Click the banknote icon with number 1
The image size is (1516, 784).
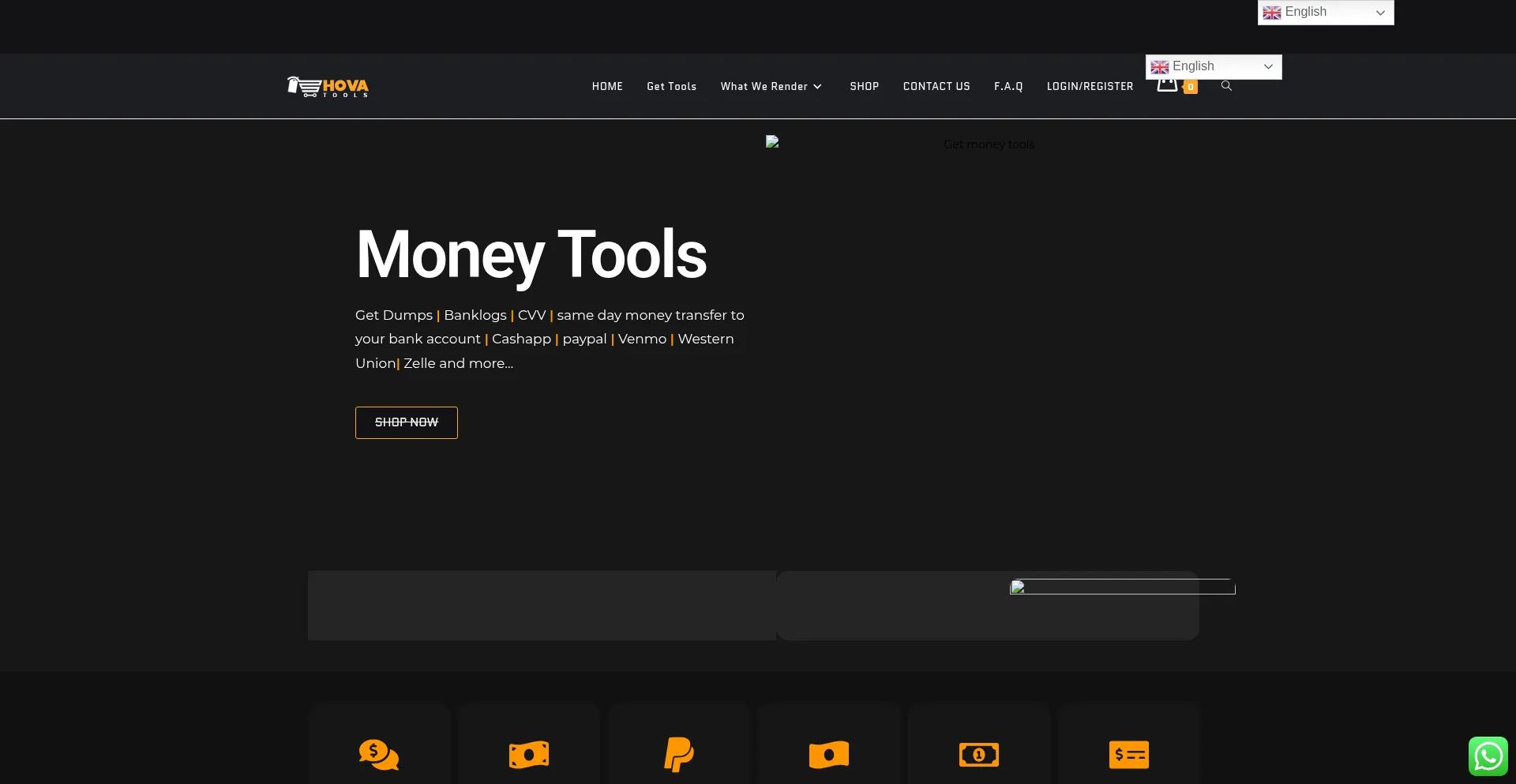click(978, 755)
